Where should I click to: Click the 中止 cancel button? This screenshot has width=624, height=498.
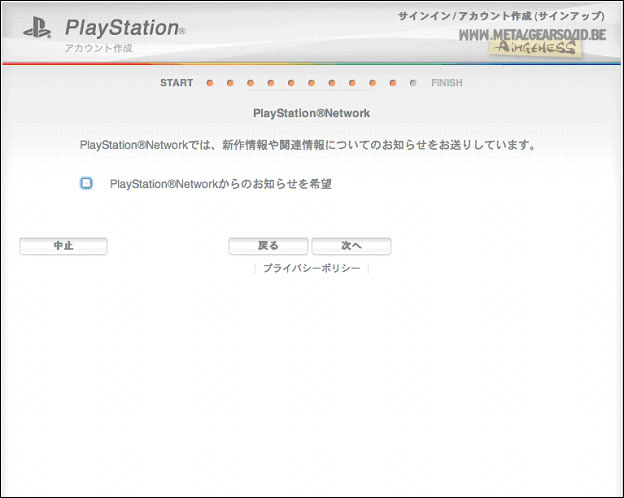63,246
